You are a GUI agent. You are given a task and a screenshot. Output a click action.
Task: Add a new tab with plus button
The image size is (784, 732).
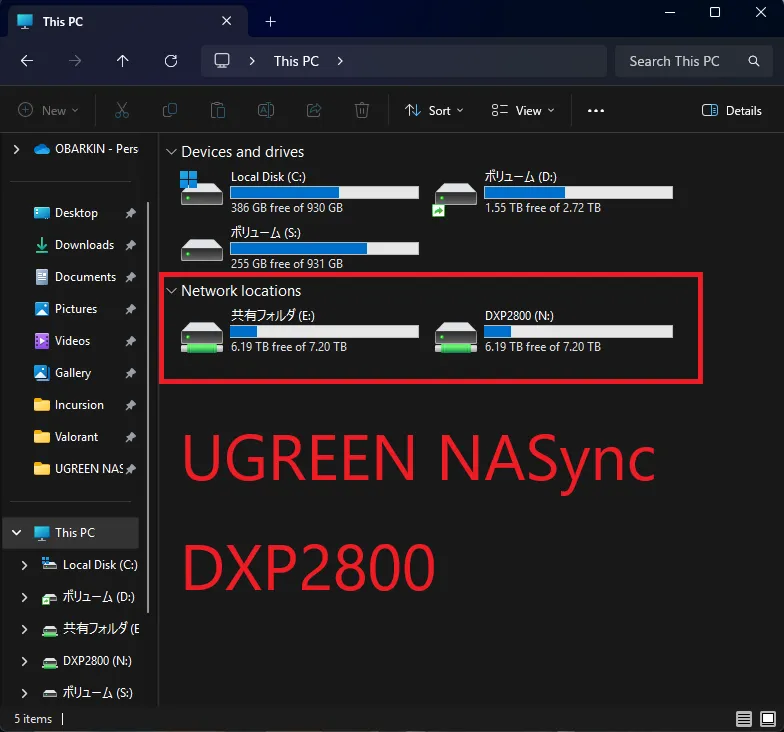pos(270,22)
